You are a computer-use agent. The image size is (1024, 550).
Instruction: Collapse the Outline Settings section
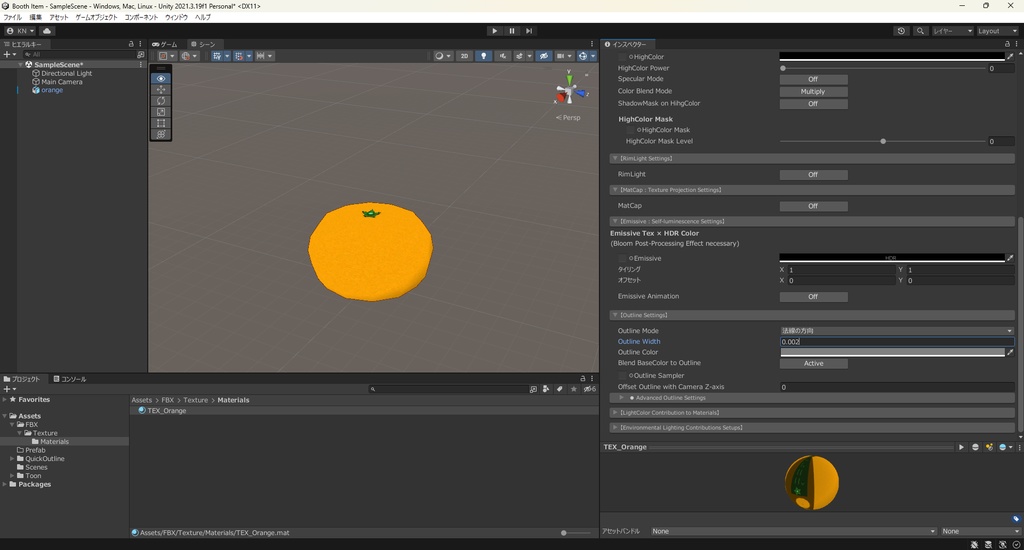click(x=812, y=315)
